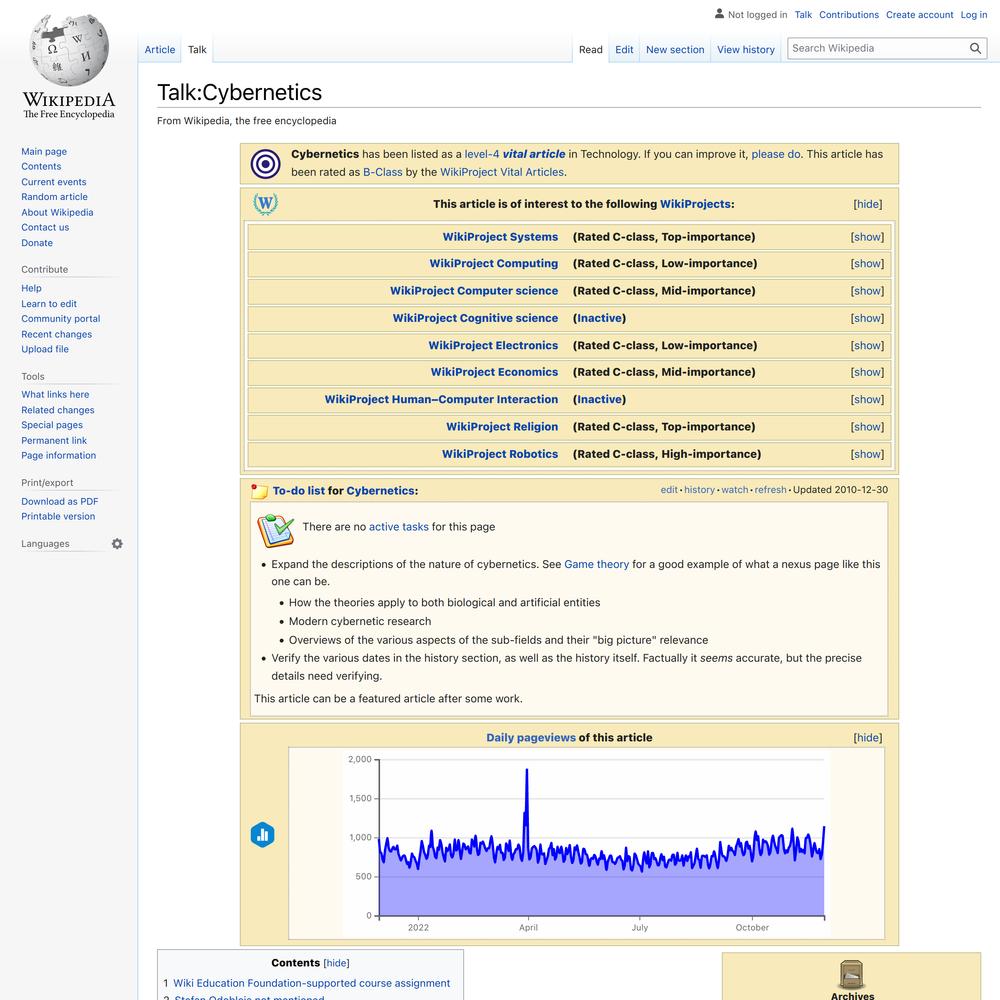This screenshot has width=1000, height=1000.
Task: Open the active tasks link
Action: [399, 527]
